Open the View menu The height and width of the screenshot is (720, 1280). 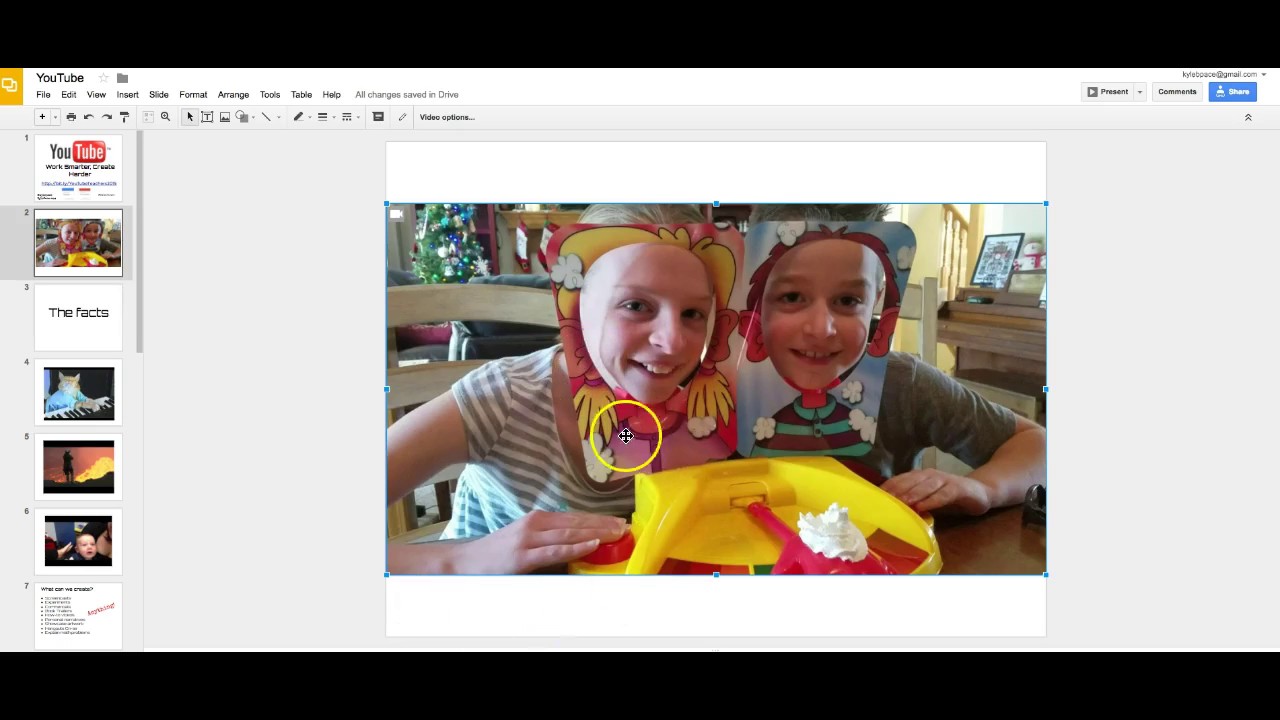click(96, 95)
